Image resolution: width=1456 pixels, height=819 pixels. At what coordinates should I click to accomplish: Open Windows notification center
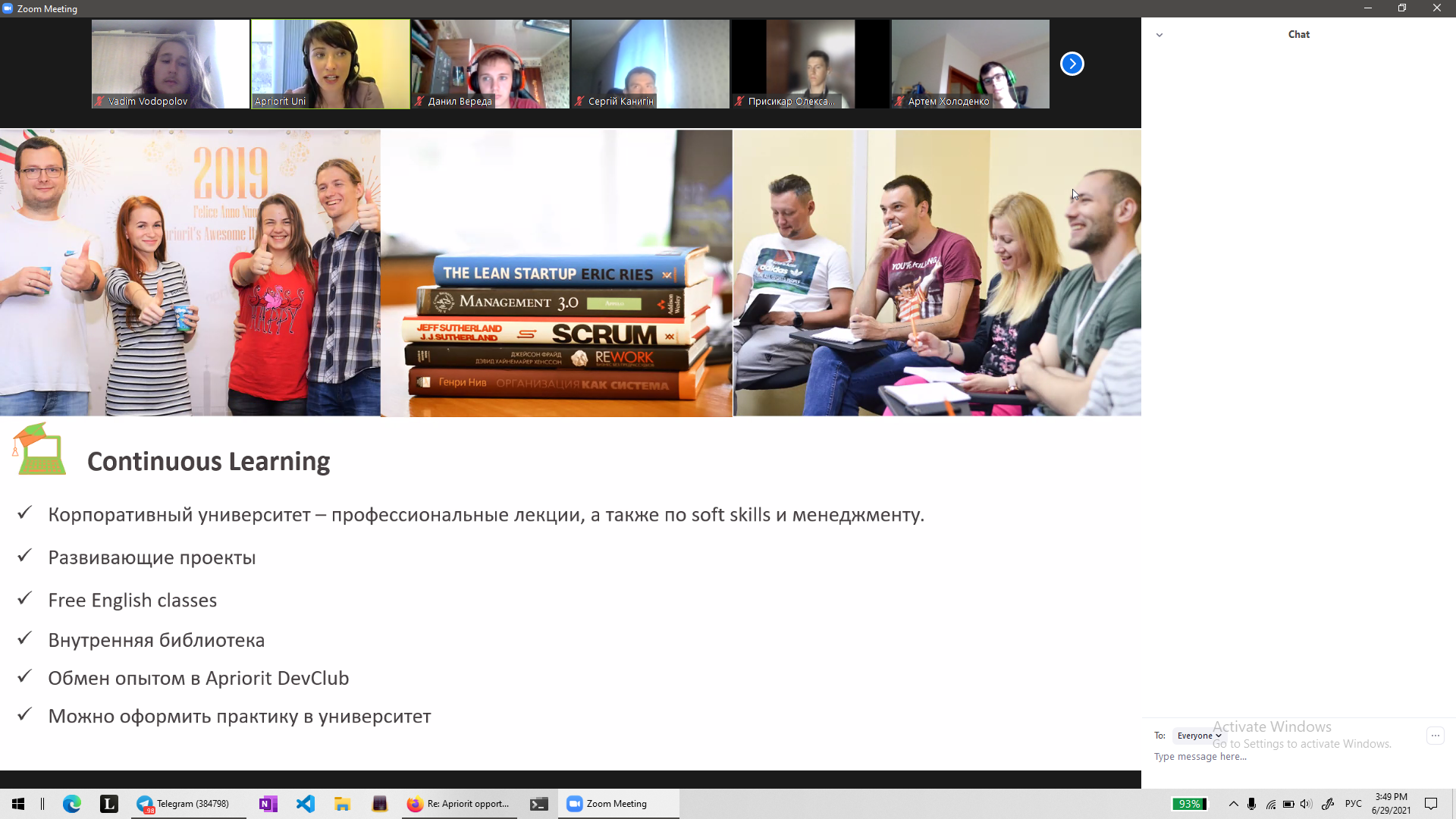(x=1431, y=804)
